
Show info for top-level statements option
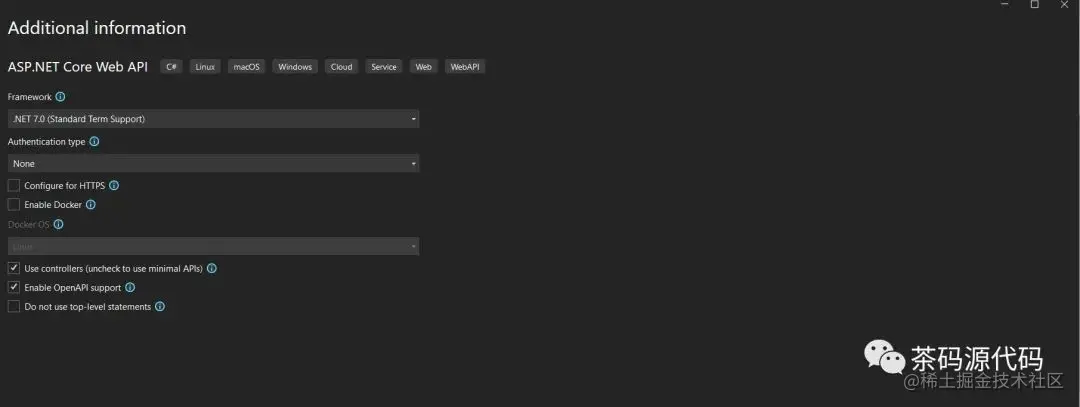pyautogui.click(x=160, y=306)
